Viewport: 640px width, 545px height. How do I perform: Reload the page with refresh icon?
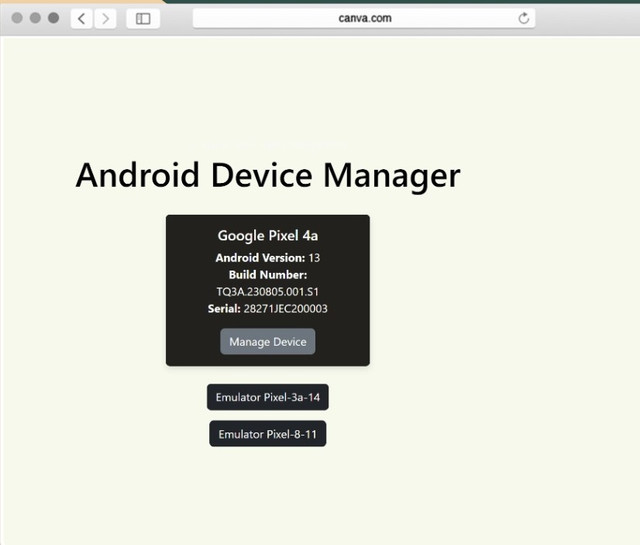(x=524, y=18)
